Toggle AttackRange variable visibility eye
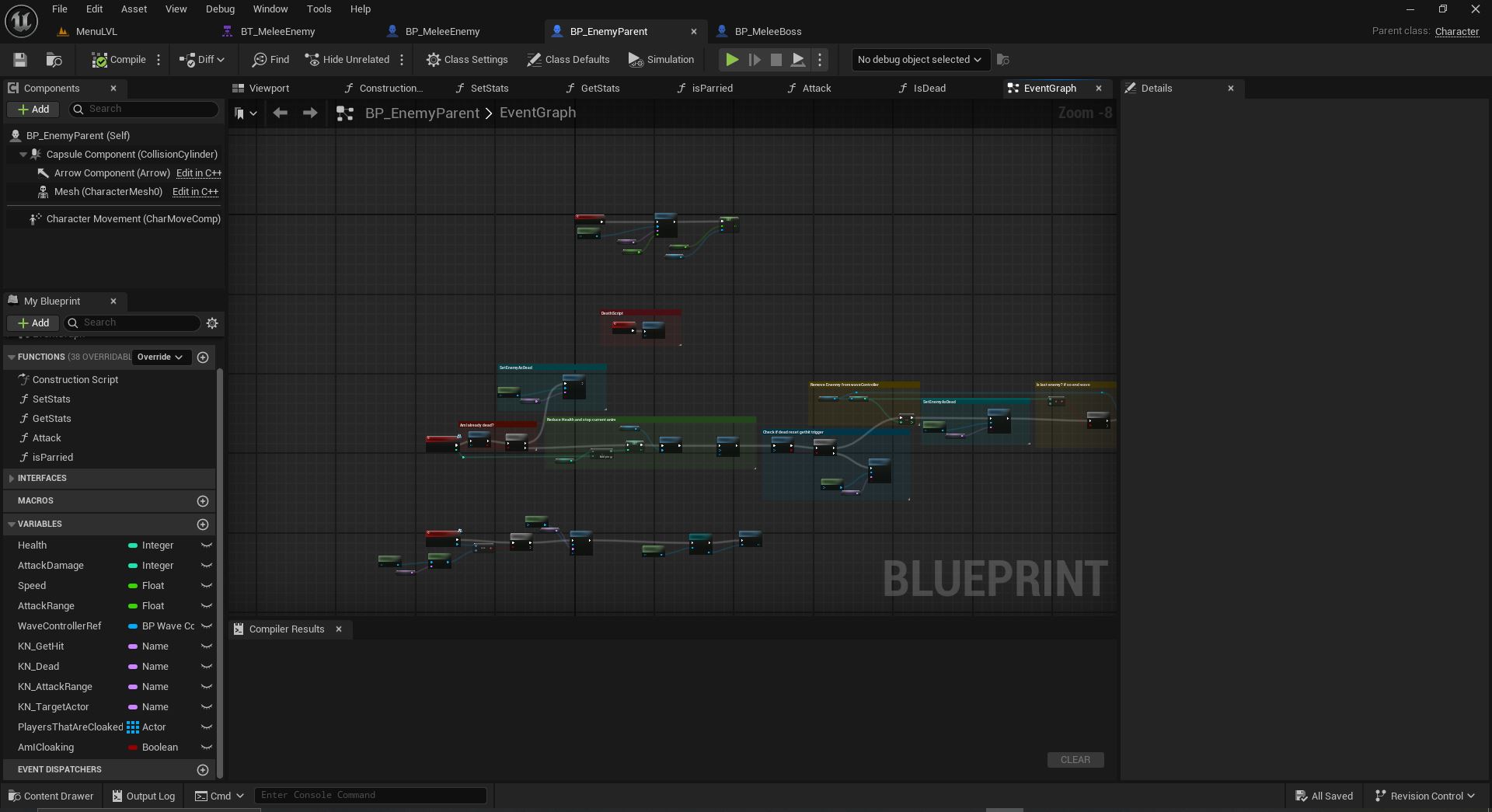 (207, 606)
